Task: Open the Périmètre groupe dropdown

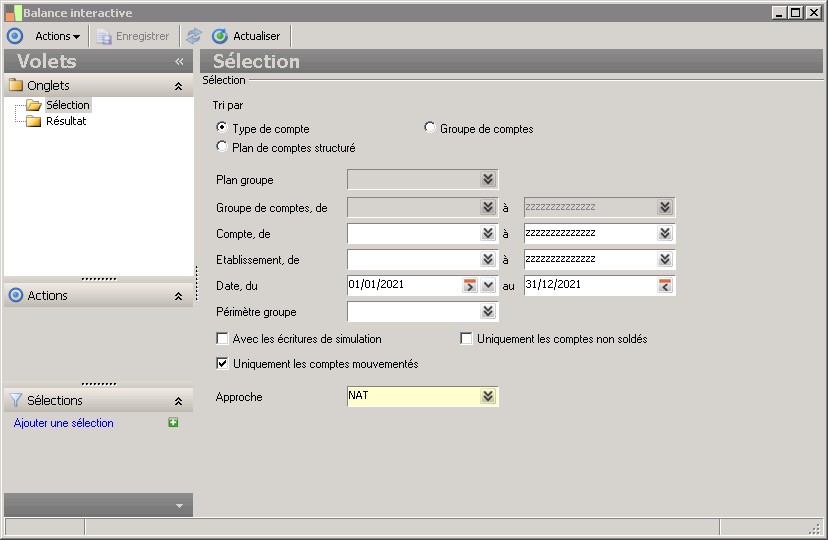Action: pyautogui.click(x=488, y=311)
